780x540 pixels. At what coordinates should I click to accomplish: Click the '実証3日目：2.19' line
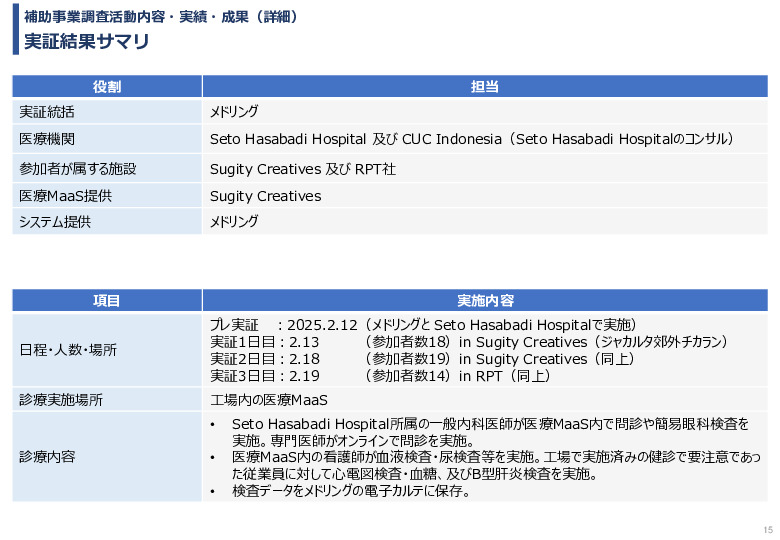click(380, 376)
